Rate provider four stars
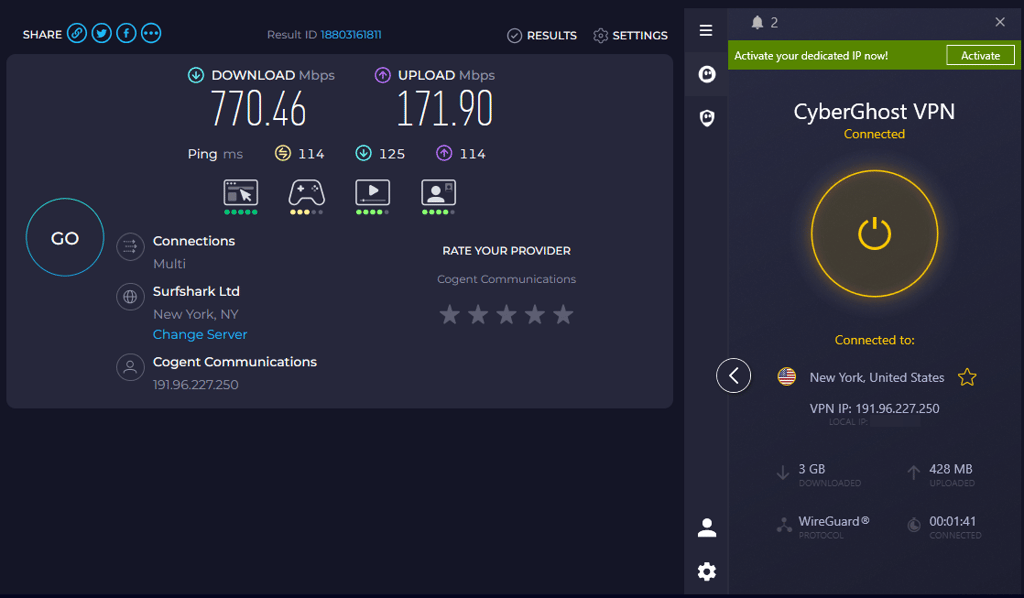Screen dimensions: 1024x598 tap(535, 315)
